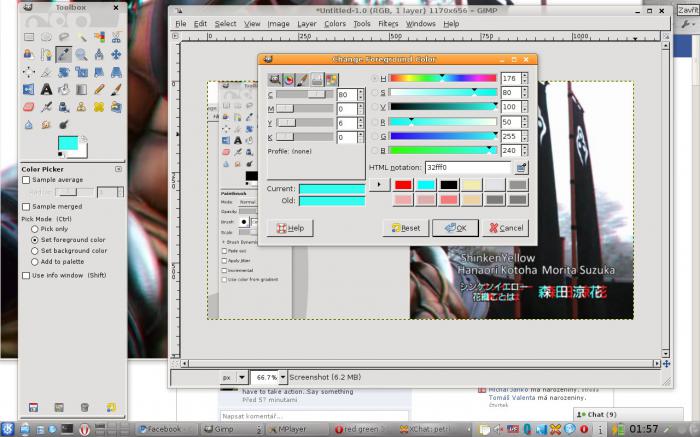
Task: Select the Blend gradient tool
Action: pos(81,89)
